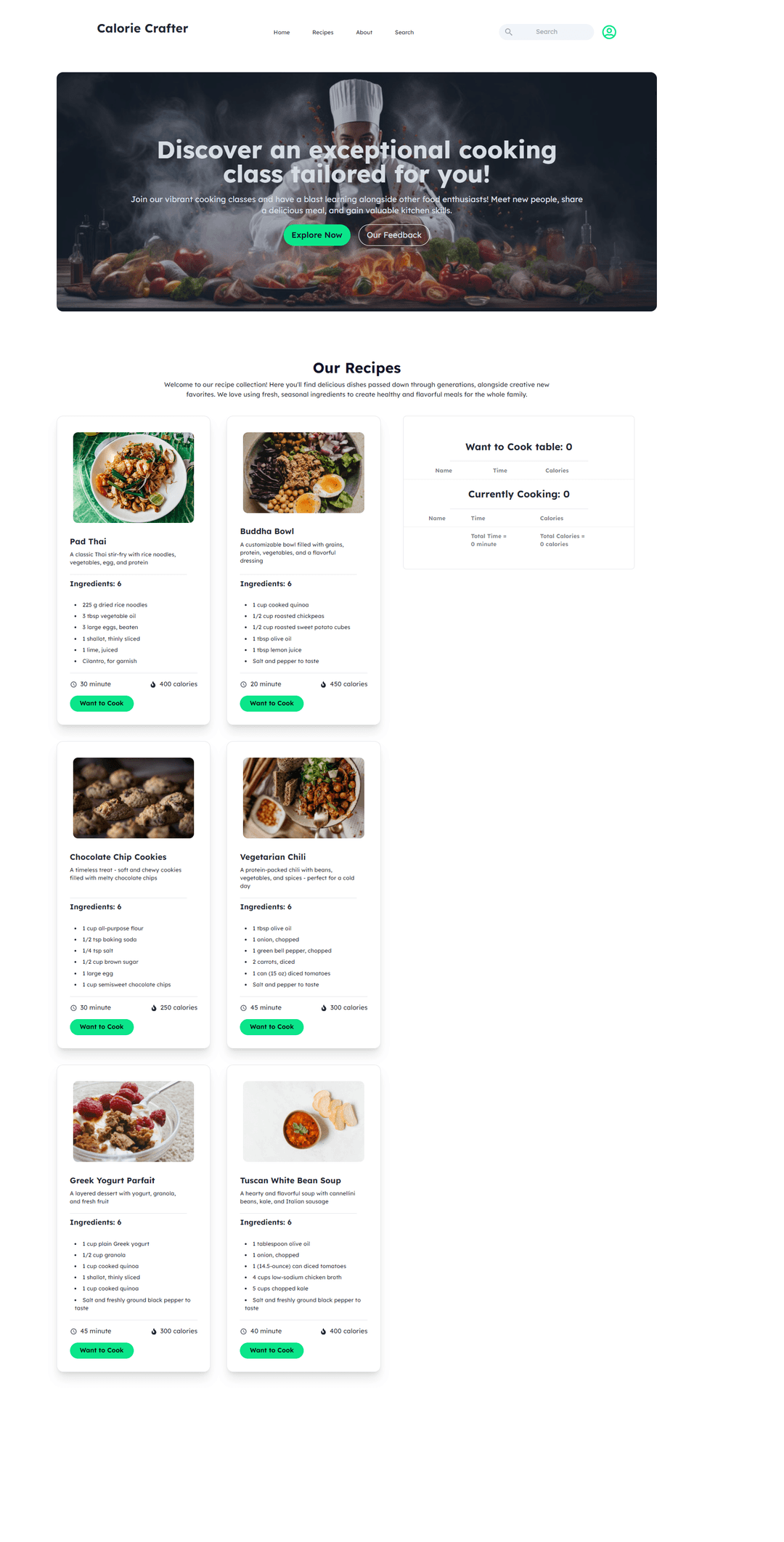Screen dimensions: 784x1542
Task: Open the Our Feedback button
Action: [393, 235]
